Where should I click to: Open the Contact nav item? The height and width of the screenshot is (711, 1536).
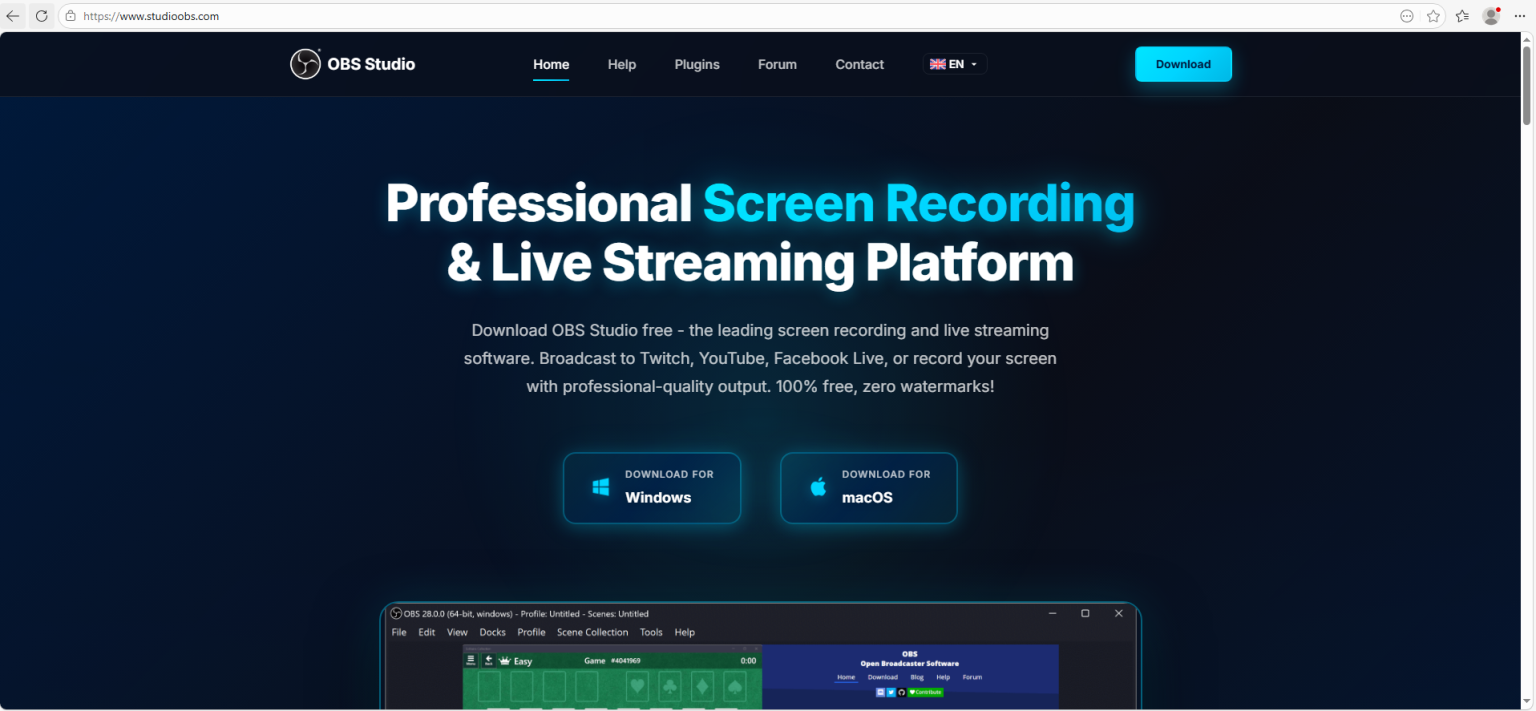[860, 64]
